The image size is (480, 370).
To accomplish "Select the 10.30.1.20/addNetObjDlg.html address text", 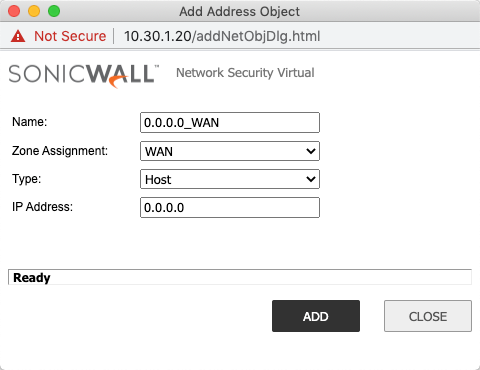I will [222, 36].
